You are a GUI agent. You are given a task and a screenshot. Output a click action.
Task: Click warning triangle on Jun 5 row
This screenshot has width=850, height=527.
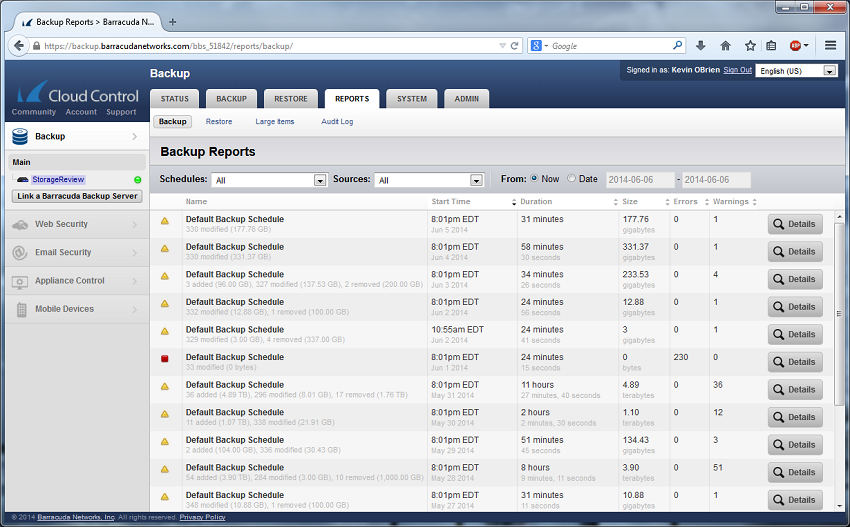[165, 221]
